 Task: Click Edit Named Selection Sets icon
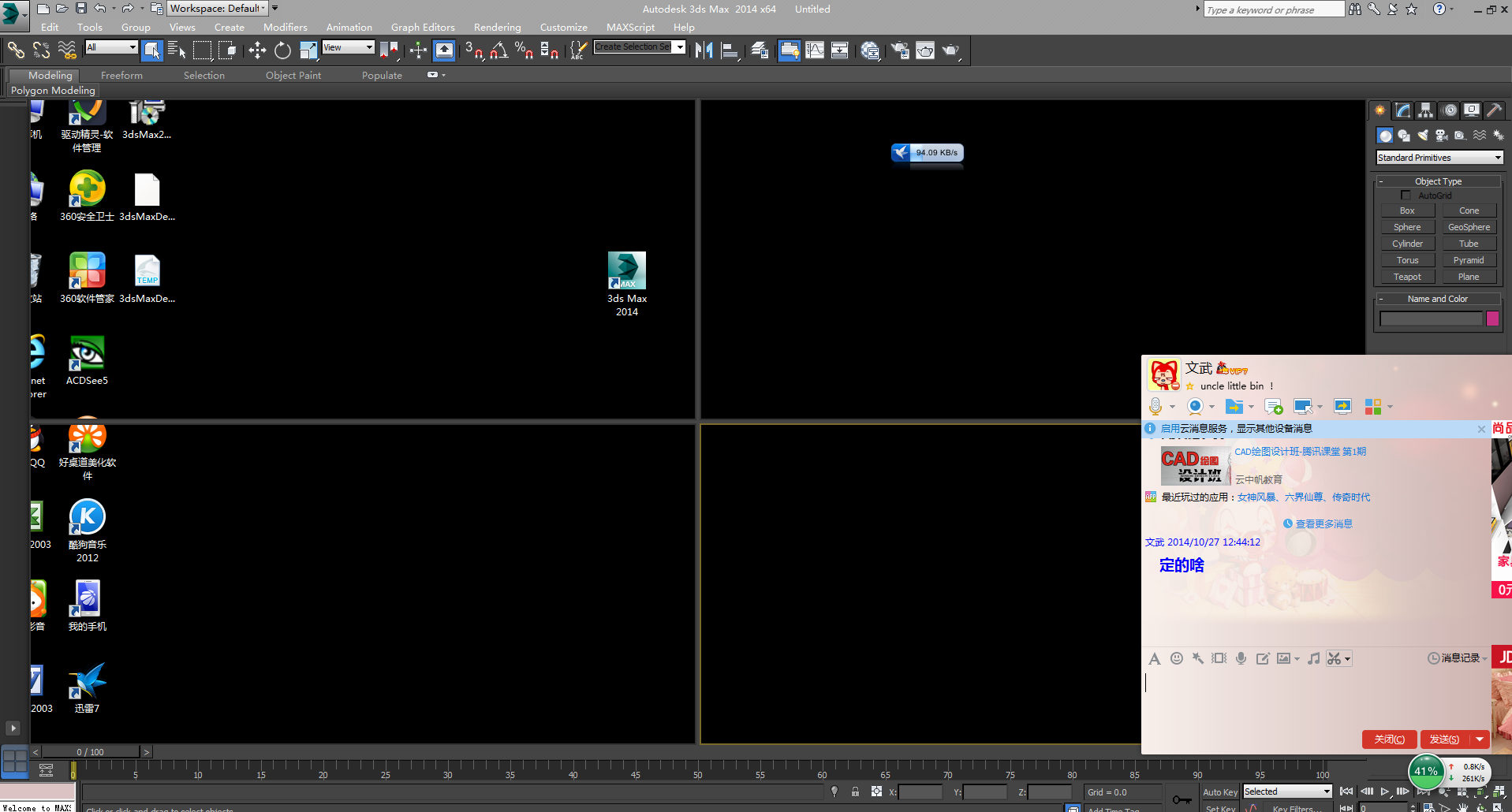pos(578,50)
